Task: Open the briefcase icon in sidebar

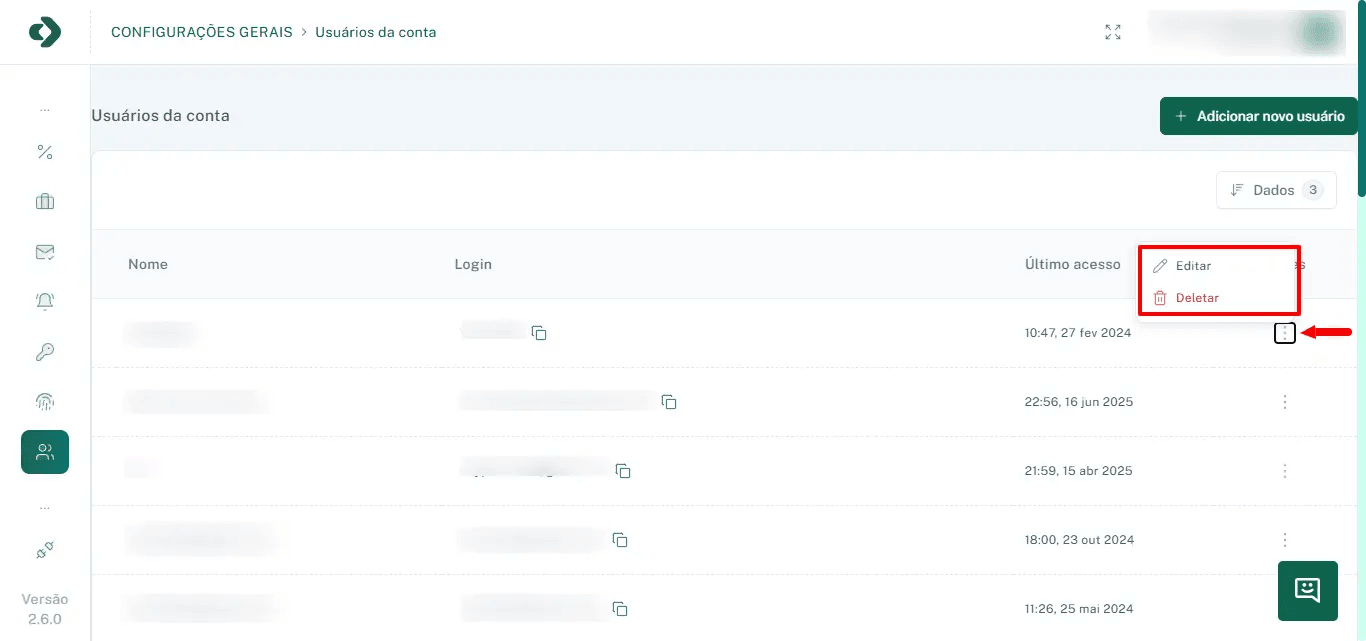Action: tap(45, 202)
